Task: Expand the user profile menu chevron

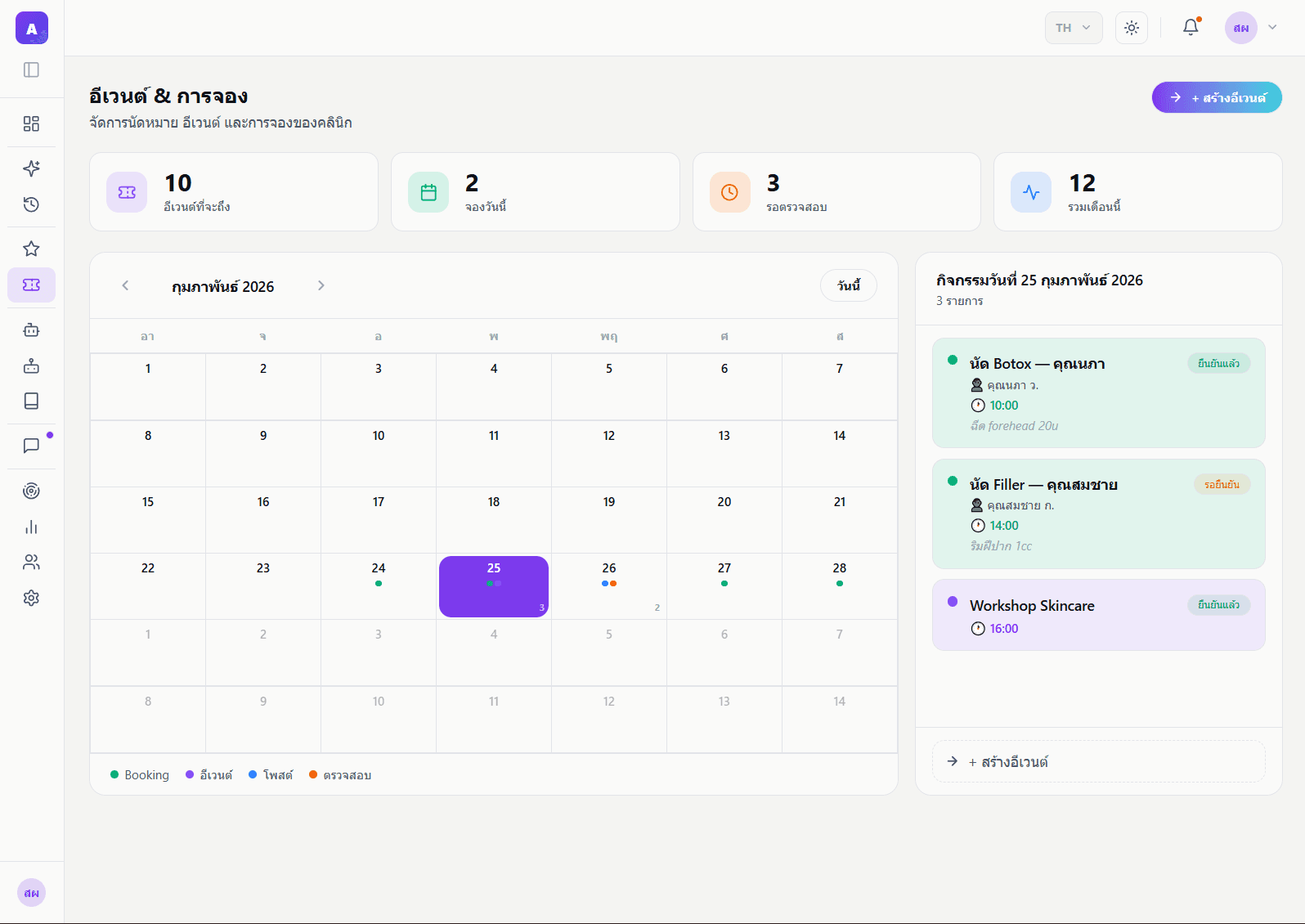Action: coord(1272,27)
